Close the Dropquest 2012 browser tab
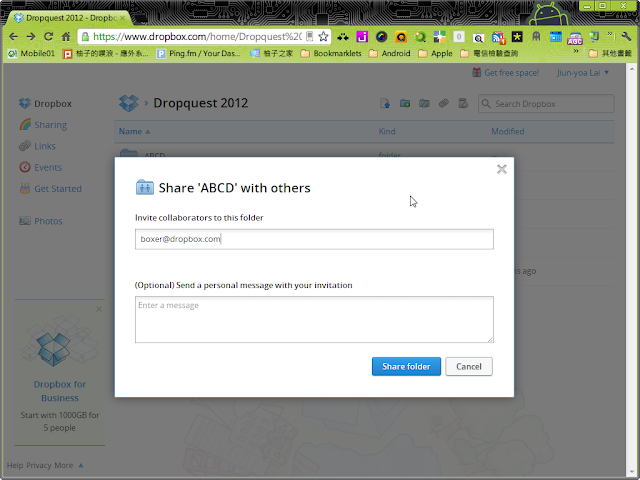This screenshot has width=640, height=480. point(122,18)
